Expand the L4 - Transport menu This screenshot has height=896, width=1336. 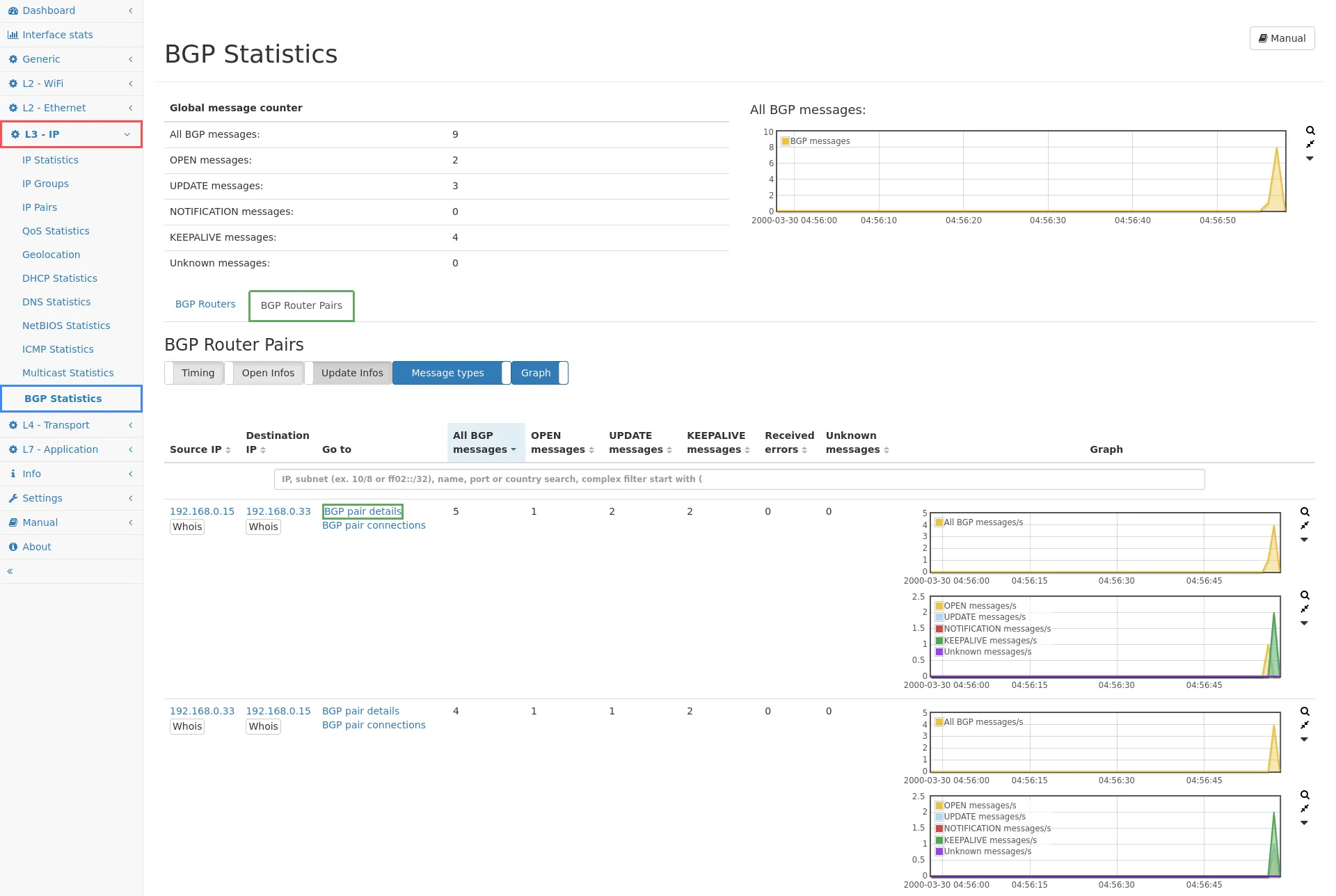56,425
